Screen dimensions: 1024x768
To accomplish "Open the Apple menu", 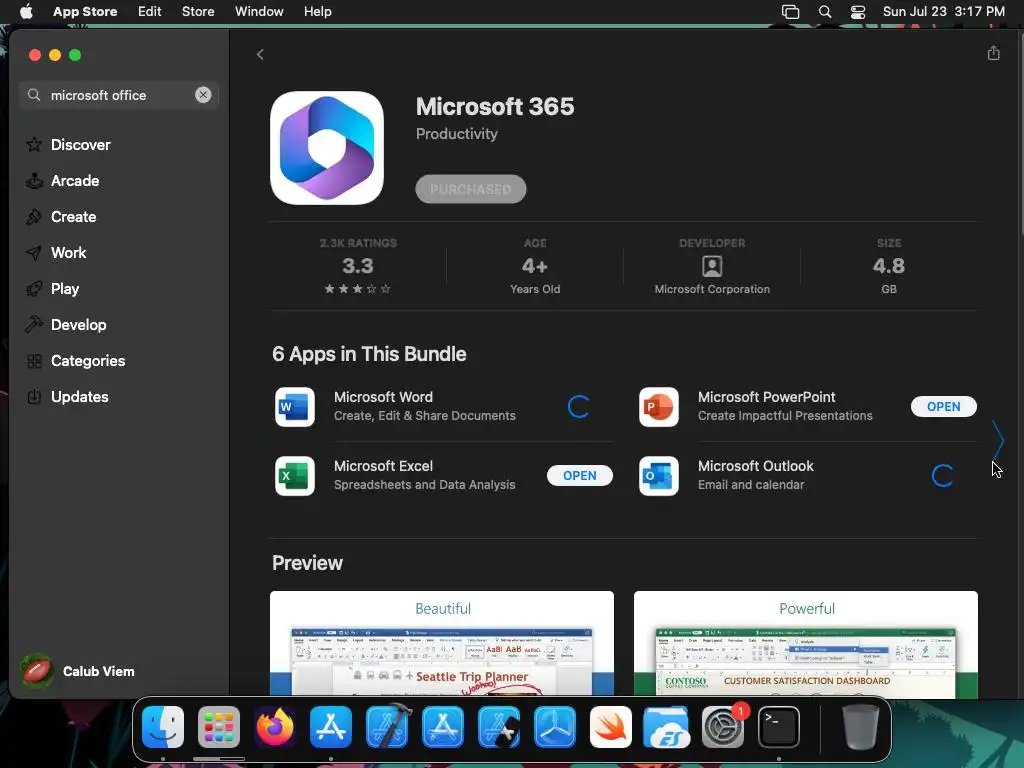I will pos(26,12).
